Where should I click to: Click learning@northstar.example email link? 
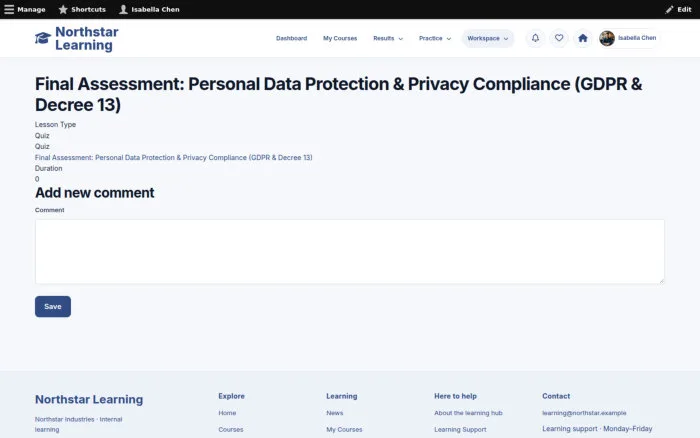(x=584, y=413)
